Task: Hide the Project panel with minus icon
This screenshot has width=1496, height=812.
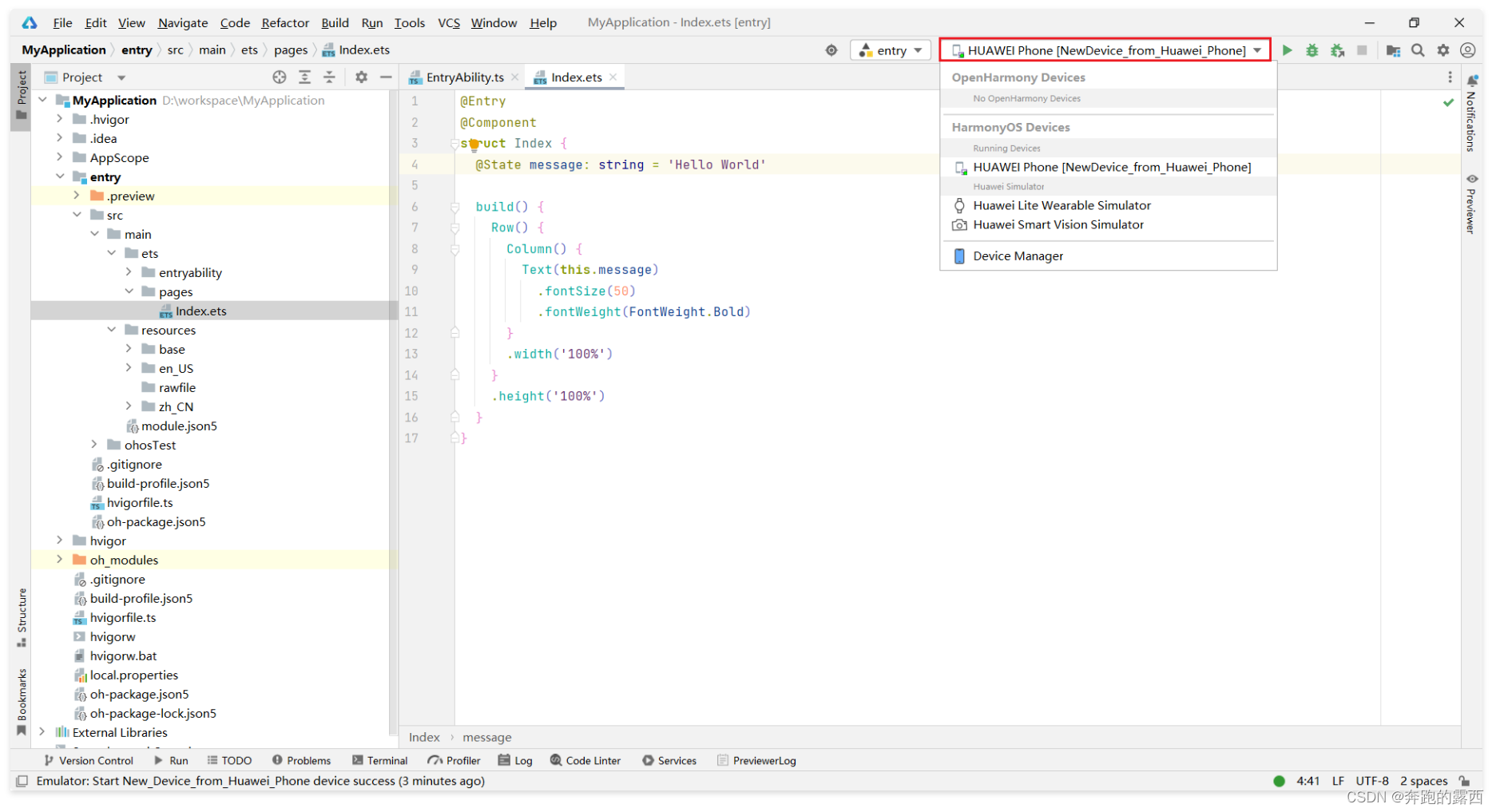Action: point(386,77)
